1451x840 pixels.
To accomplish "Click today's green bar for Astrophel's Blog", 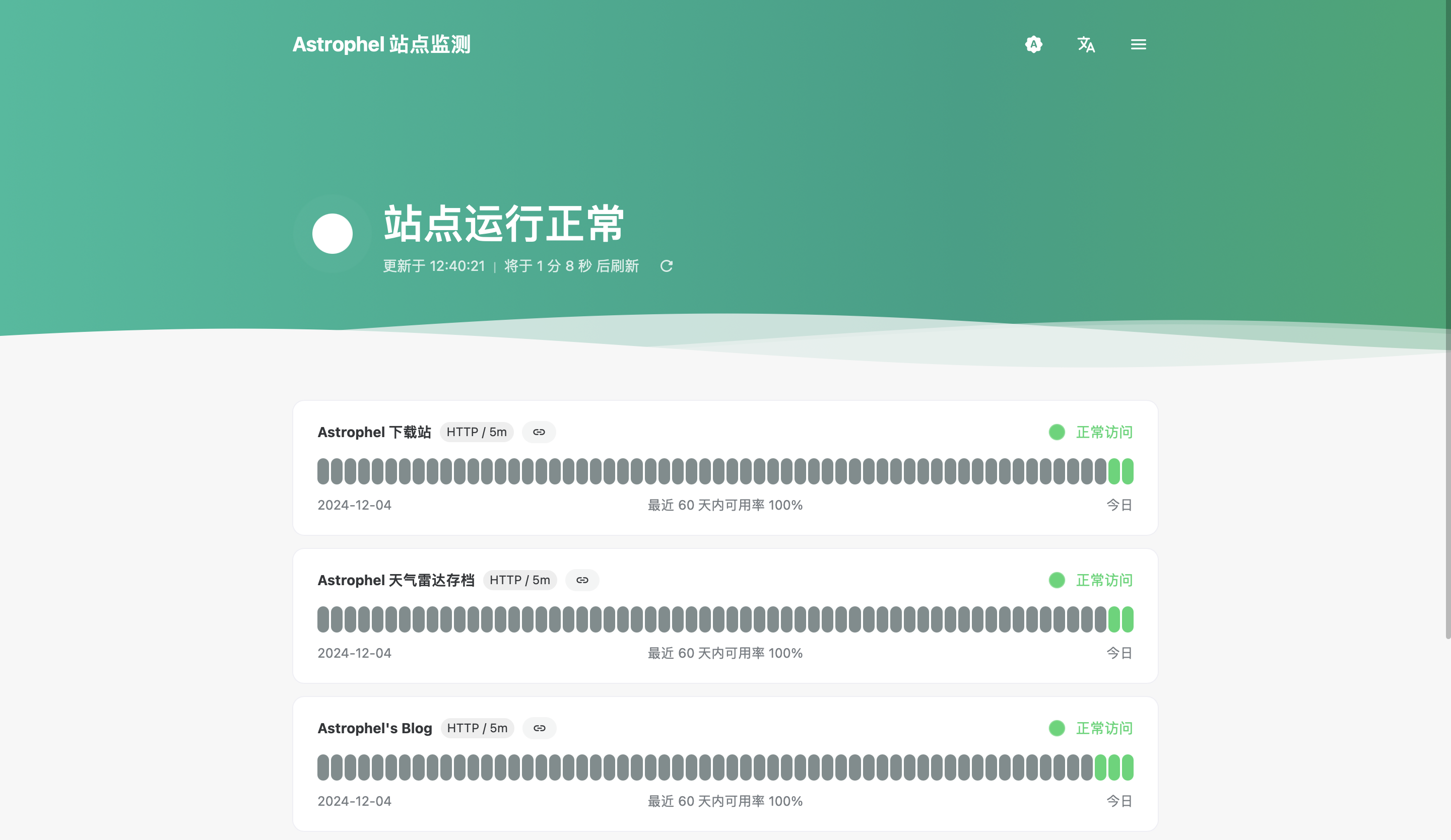I will 1128,767.
